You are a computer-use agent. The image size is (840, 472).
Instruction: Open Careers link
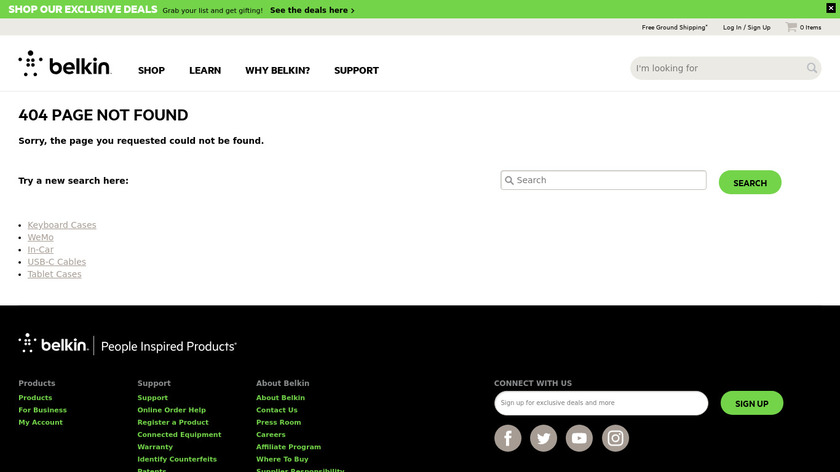271,434
